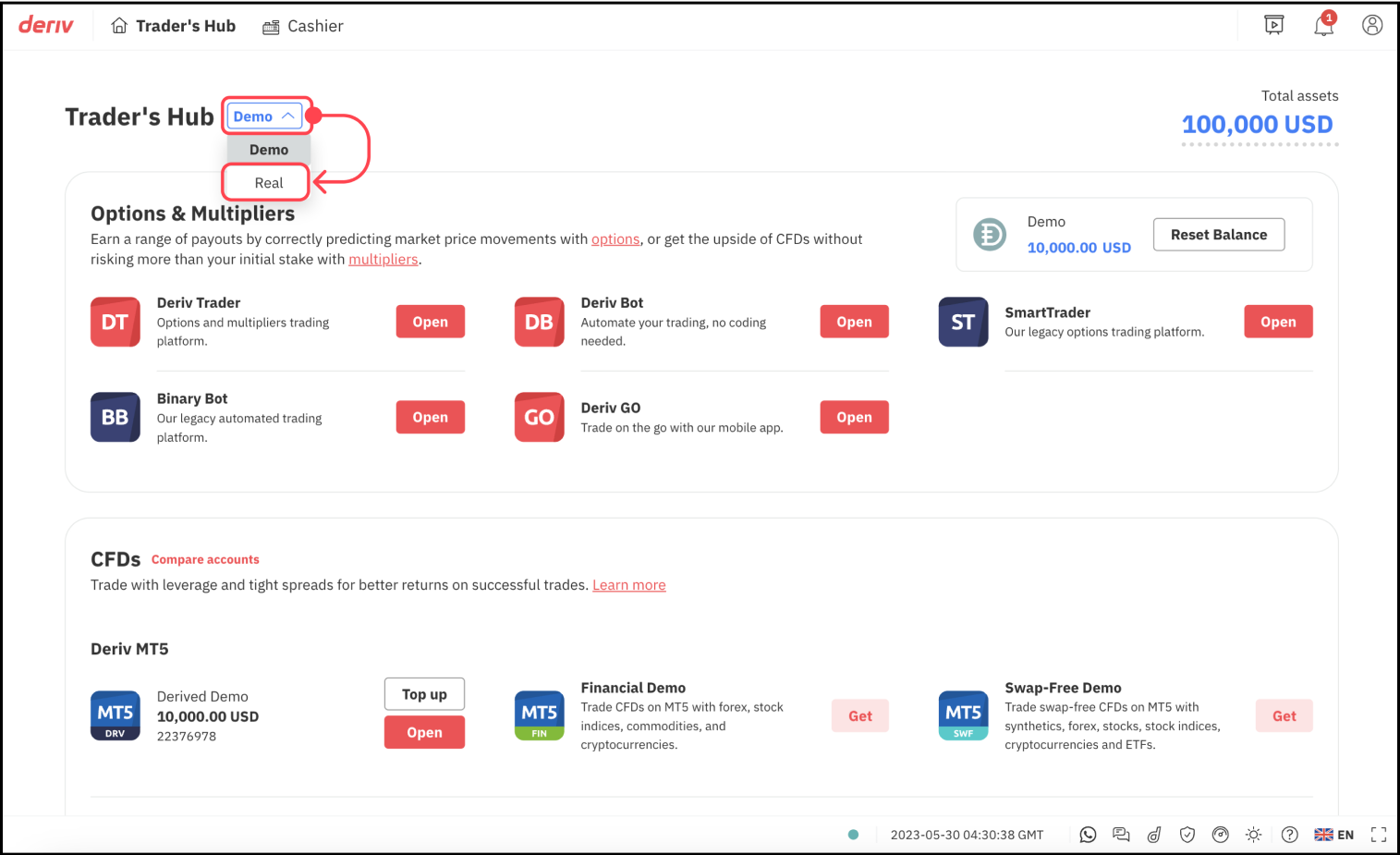This screenshot has height=855, width=1400.
Task: Open the EN language selector
Action: (x=1334, y=835)
